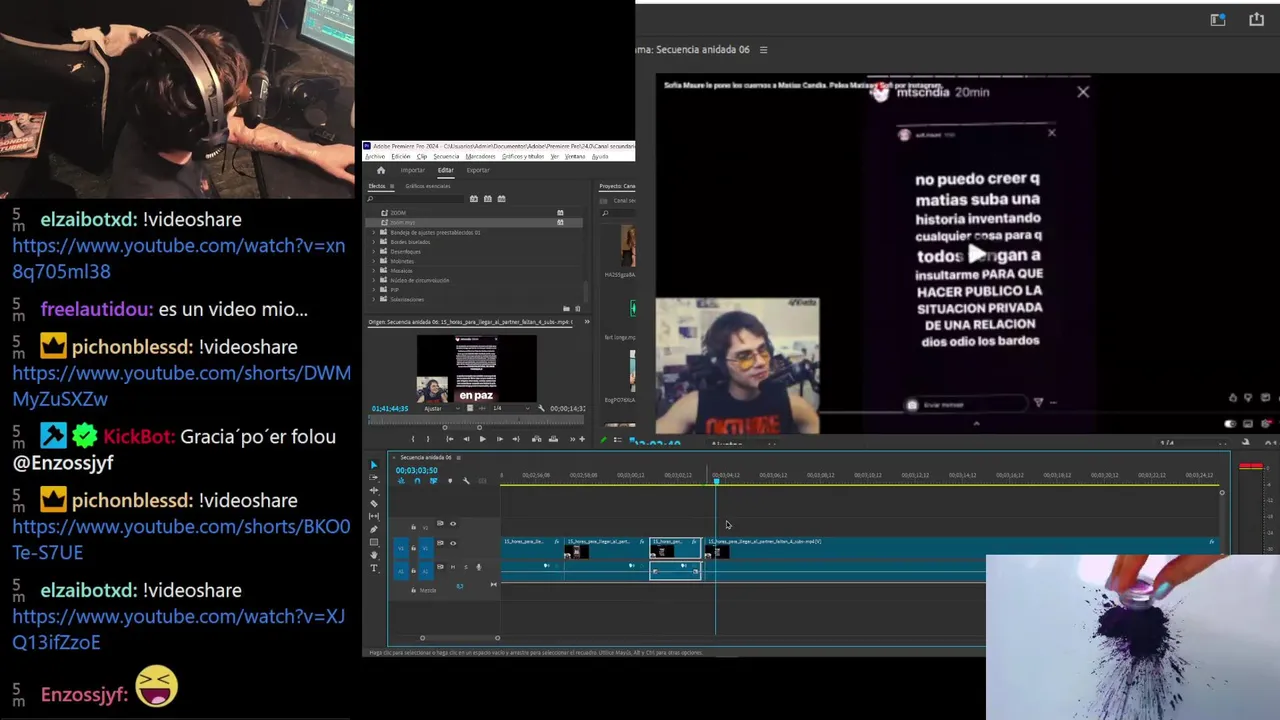Select the Pen tool in timeline toolbar
Viewport: 1280px width, 720px height.
click(374, 529)
